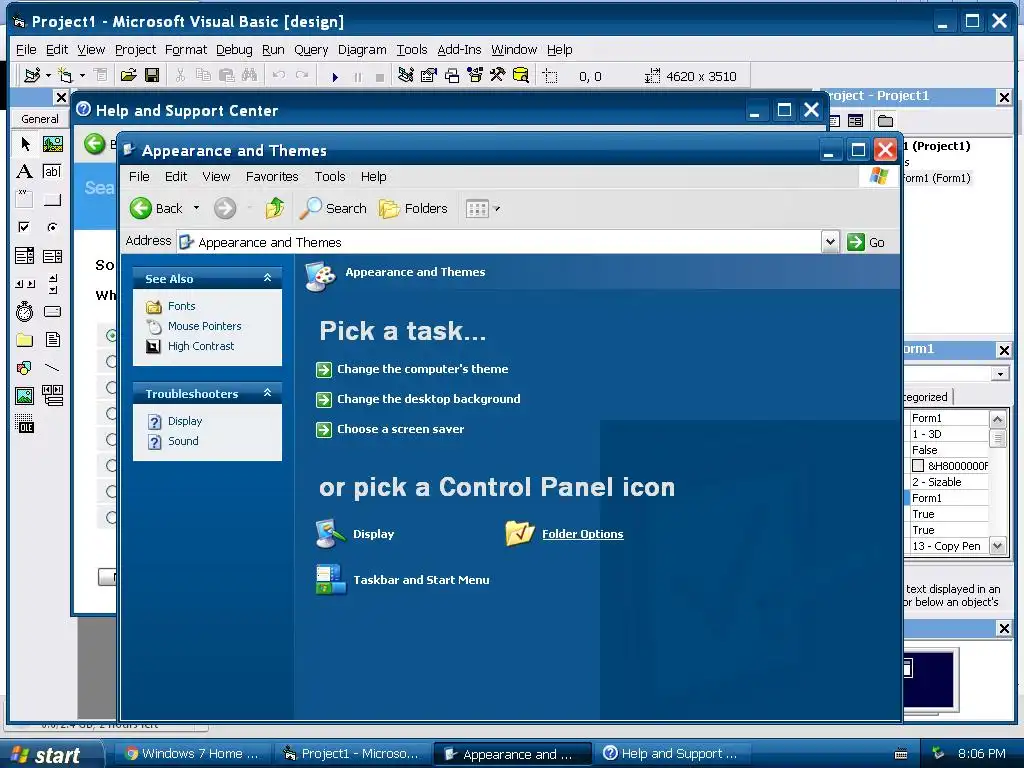Select the Shape control in toolbox

coord(25,368)
